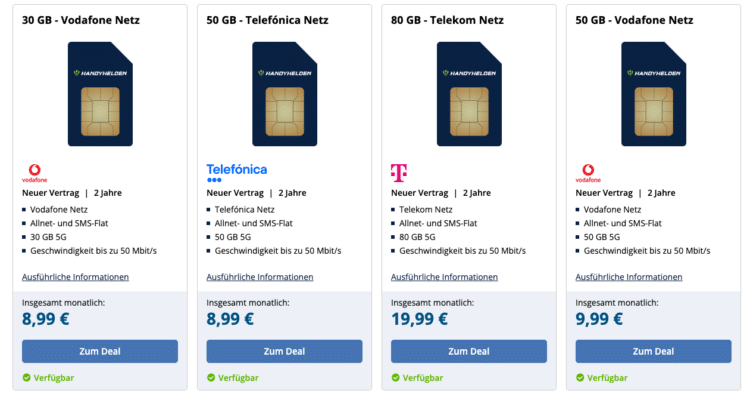Screen dimensions: 750x400
Task: Select the 80 GB Telekom SIM card image
Action: click(469, 94)
